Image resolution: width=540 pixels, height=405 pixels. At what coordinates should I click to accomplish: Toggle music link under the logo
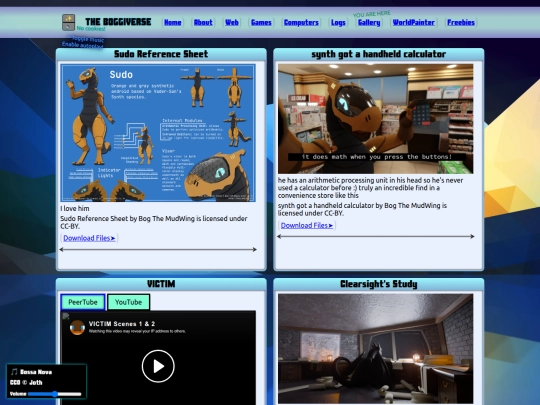point(86,39)
